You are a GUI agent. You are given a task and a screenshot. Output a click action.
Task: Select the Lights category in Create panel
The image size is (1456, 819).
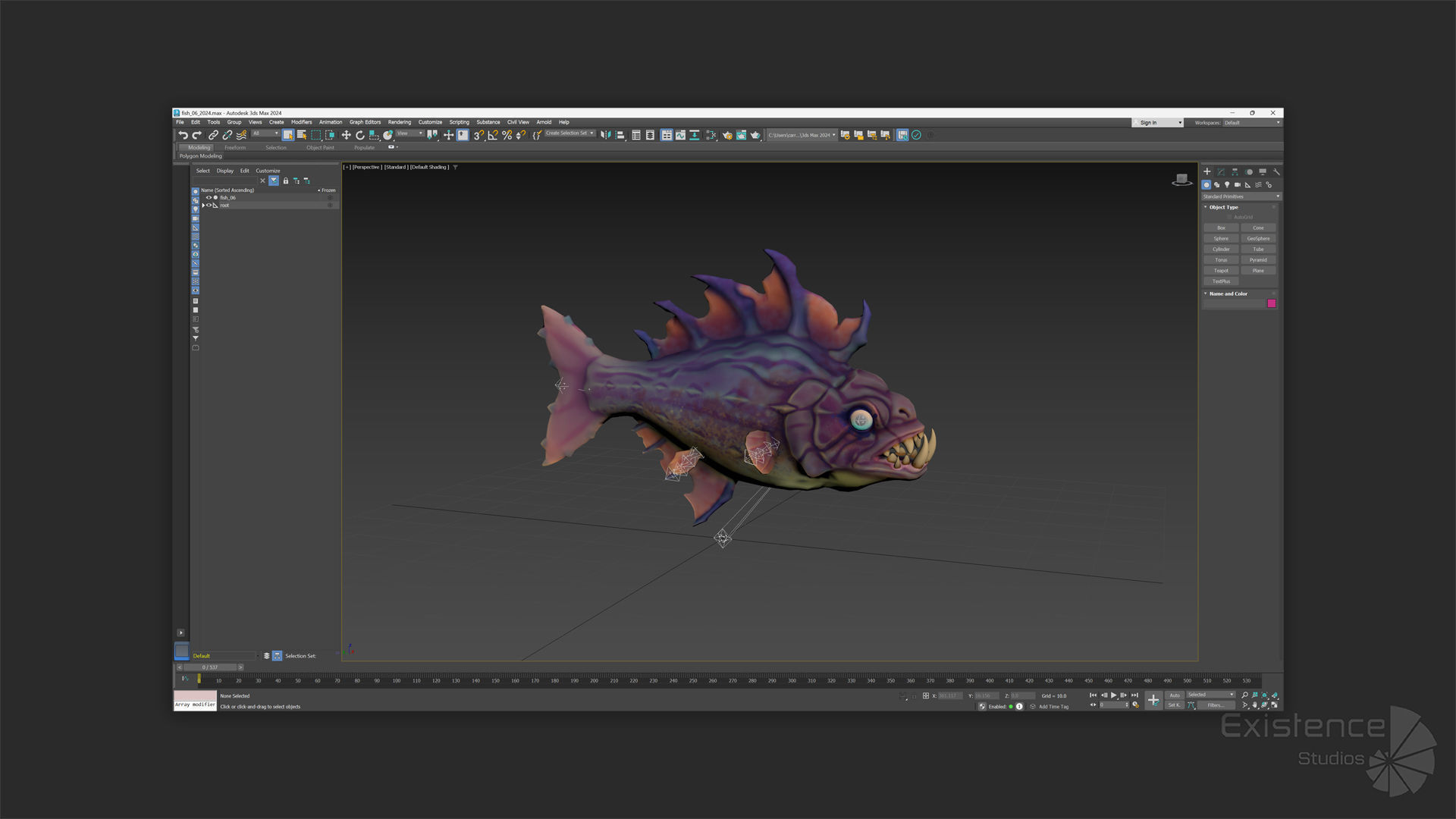pyautogui.click(x=1227, y=185)
